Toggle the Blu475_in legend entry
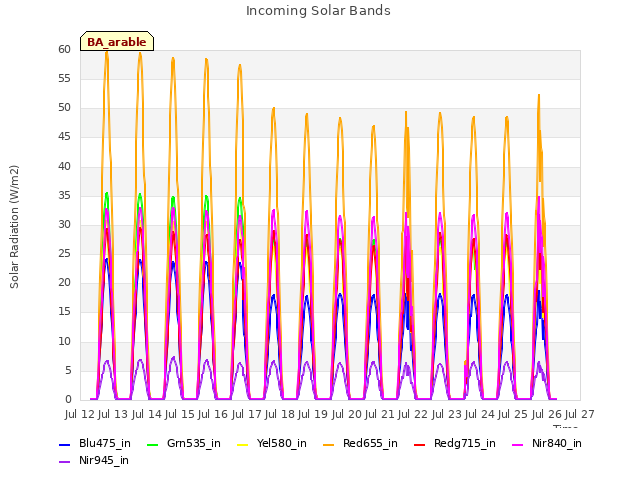This screenshot has height=480, width=640. (95, 444)
